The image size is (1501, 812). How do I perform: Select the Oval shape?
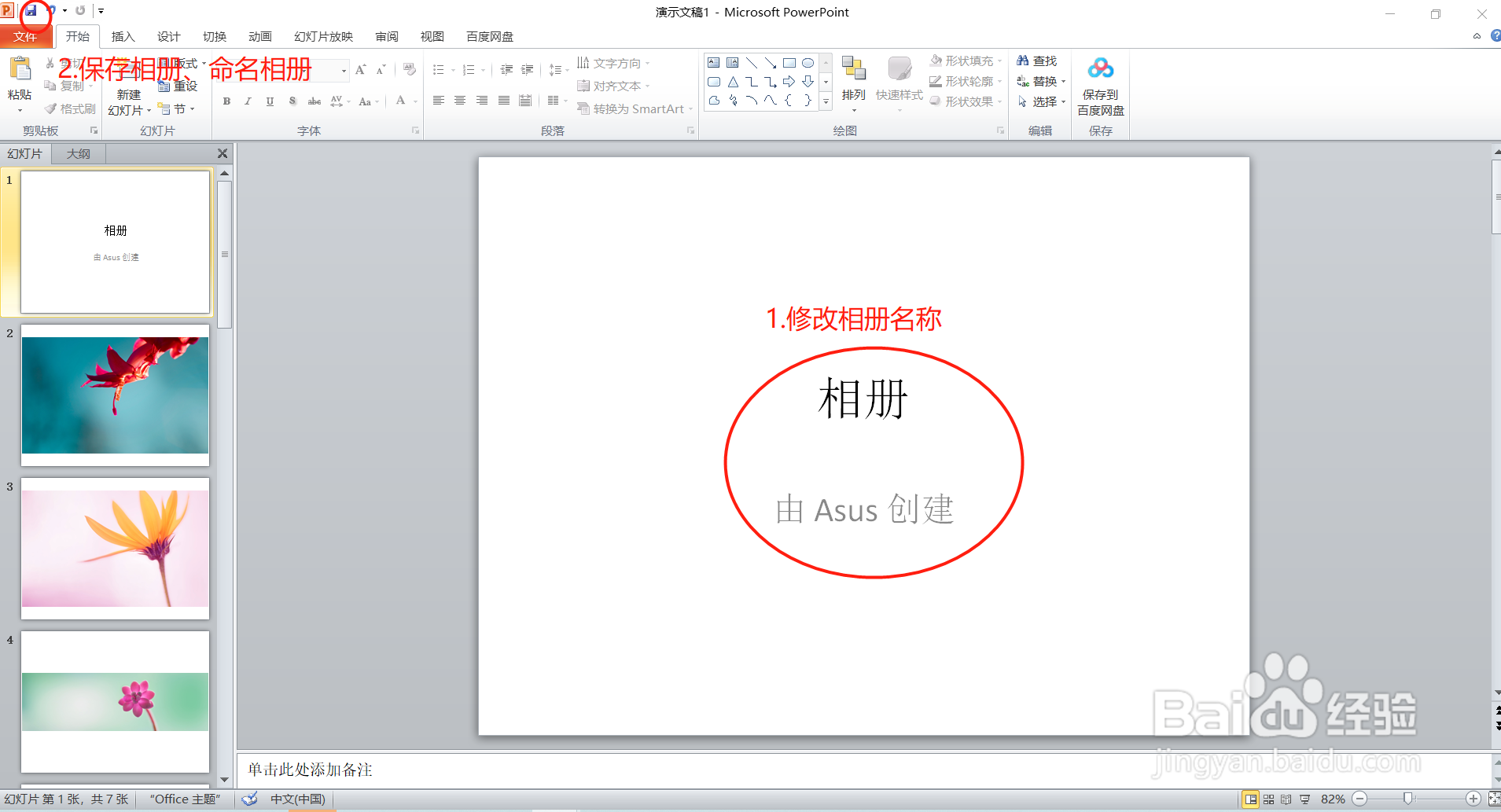click(x=808, y=63)
